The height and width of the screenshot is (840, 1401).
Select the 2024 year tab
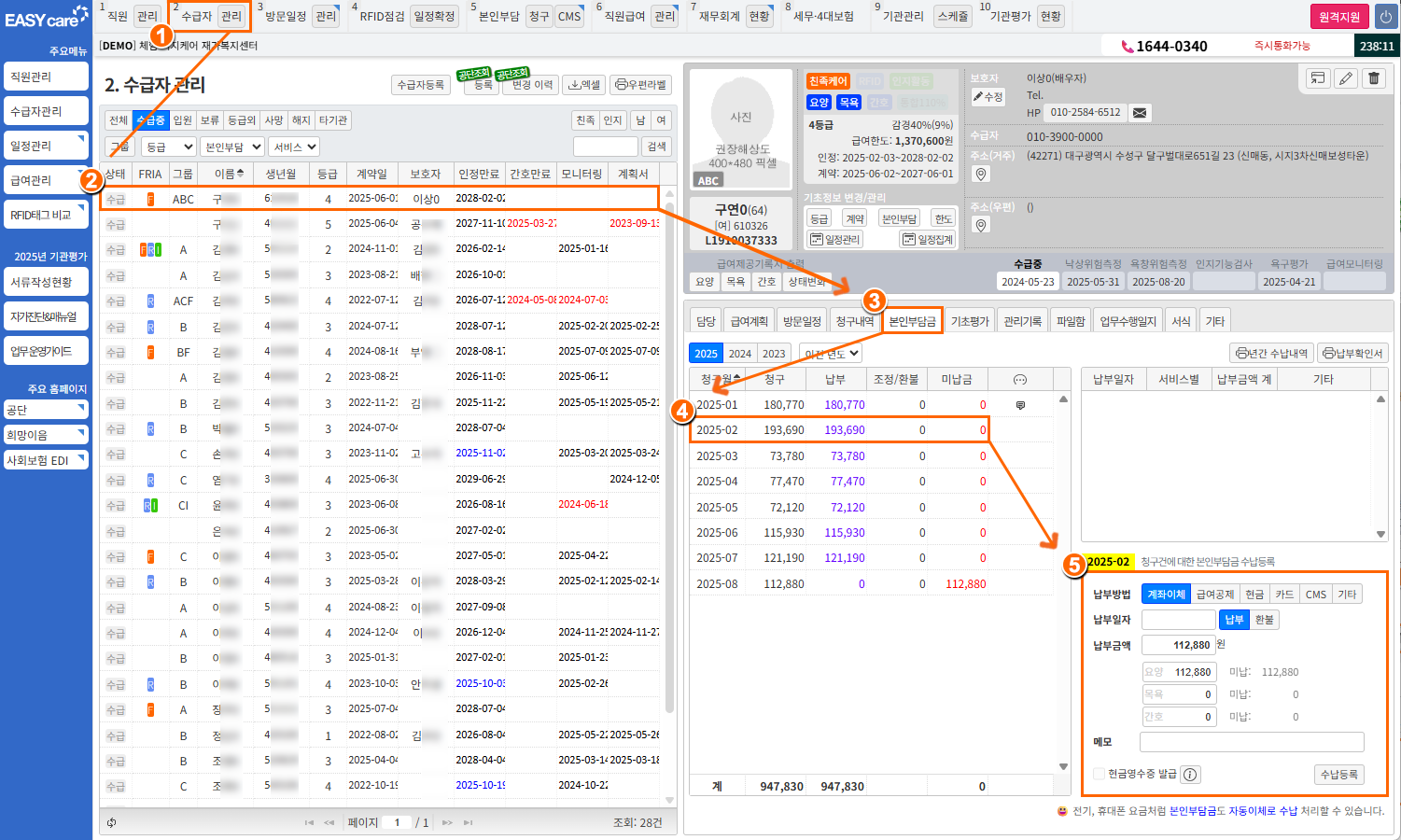coord(740,354)
